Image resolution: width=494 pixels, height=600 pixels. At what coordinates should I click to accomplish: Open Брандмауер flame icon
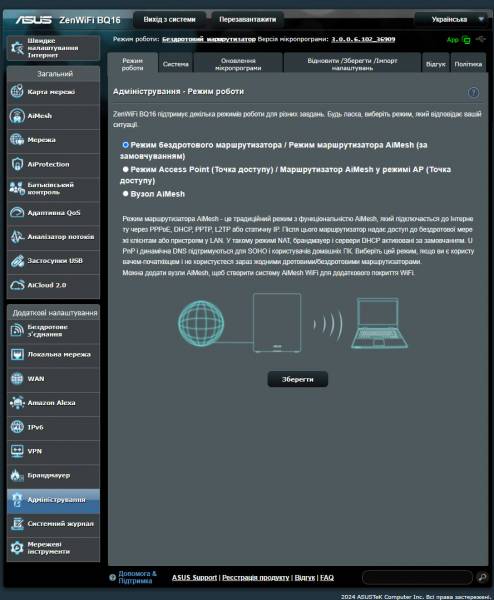17,475
